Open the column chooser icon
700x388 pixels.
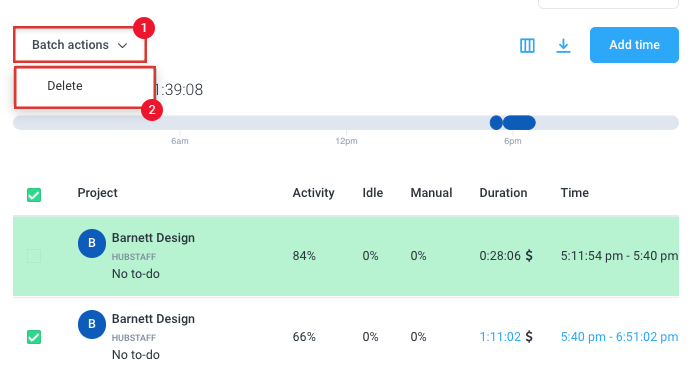527,46
